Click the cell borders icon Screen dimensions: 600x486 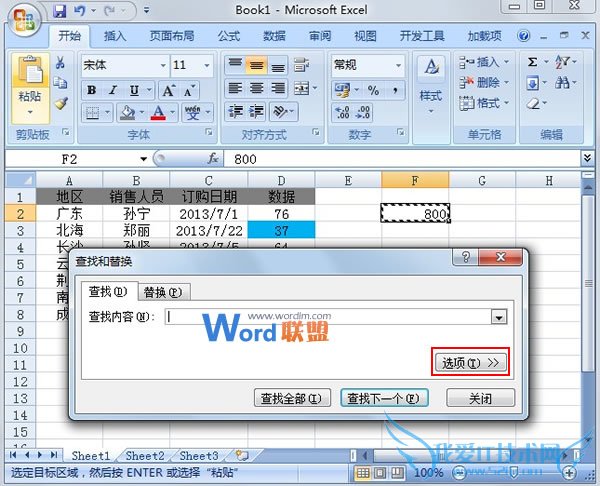[92, 113]
